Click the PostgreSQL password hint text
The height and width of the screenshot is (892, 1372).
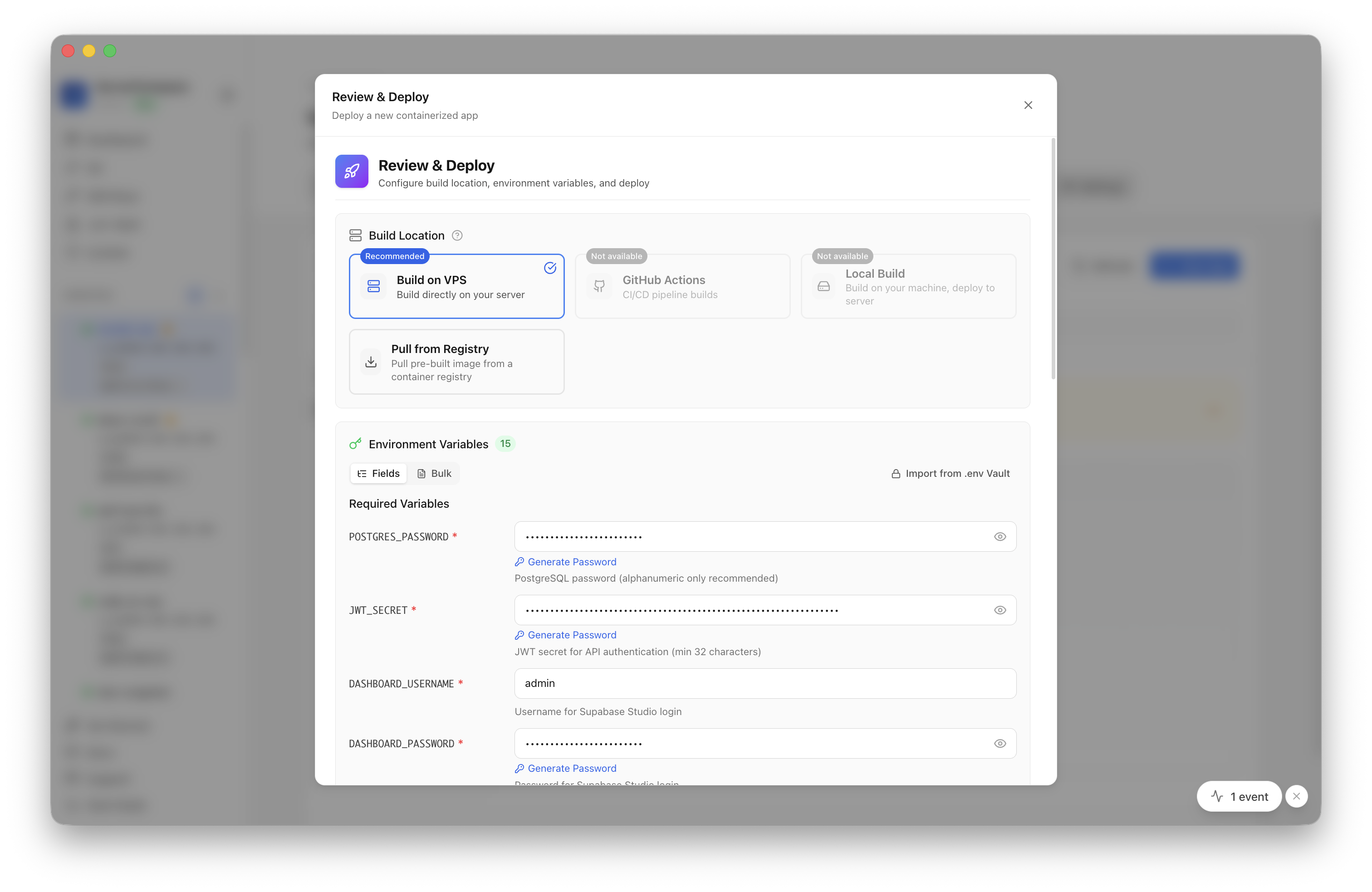click(646, 578)
